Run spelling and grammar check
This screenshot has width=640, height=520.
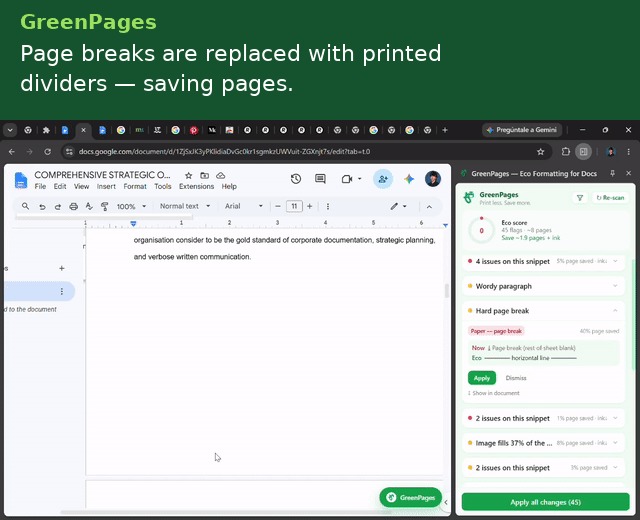pos(89,207)
